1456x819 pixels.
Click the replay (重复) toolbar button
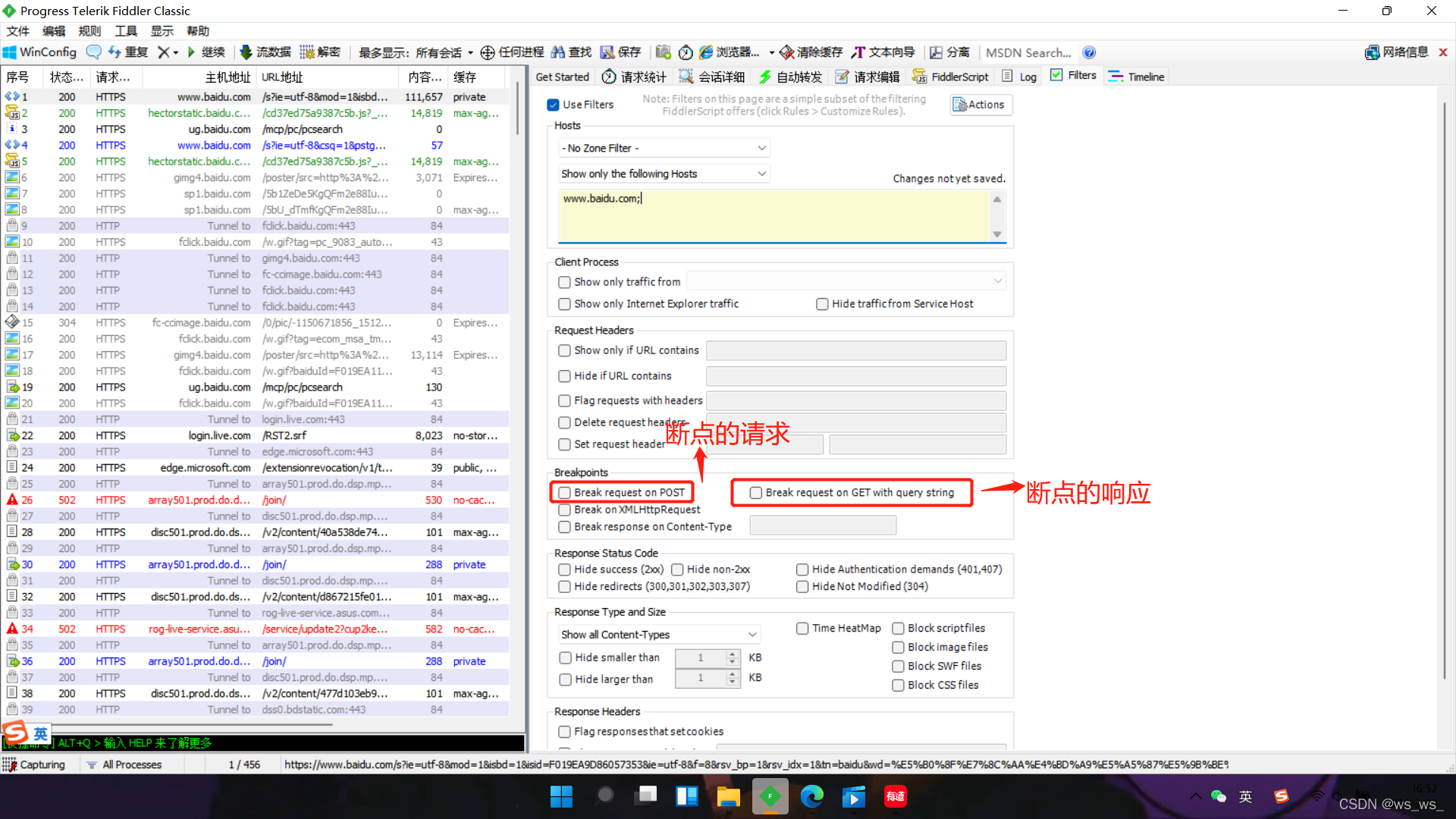(x=128, y=52)
